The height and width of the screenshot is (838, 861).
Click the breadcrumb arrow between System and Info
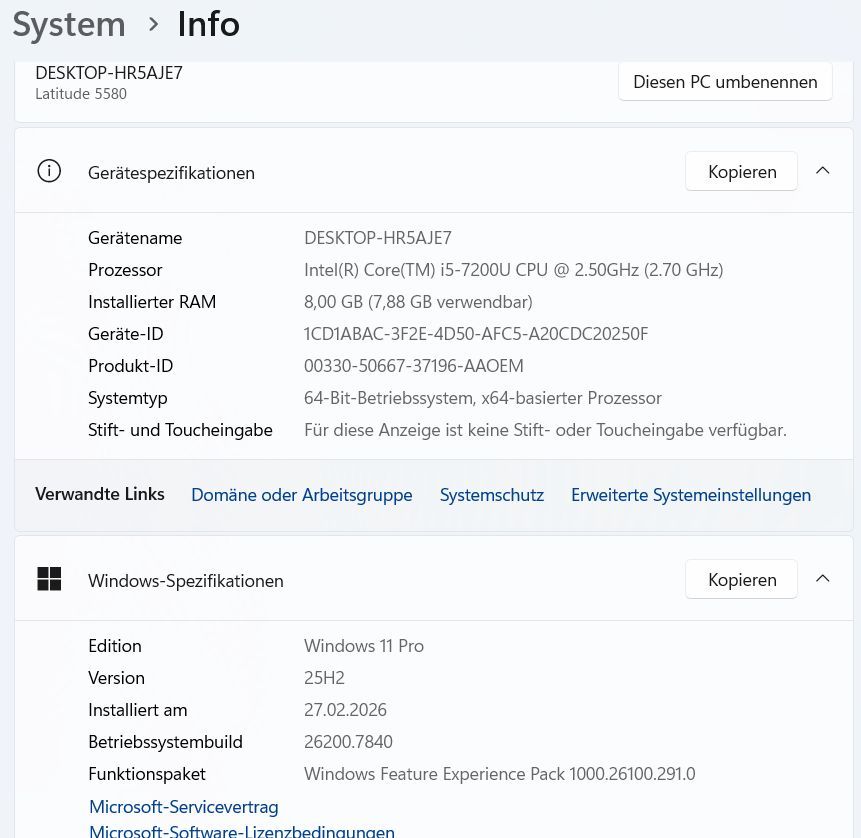point(153,24)
